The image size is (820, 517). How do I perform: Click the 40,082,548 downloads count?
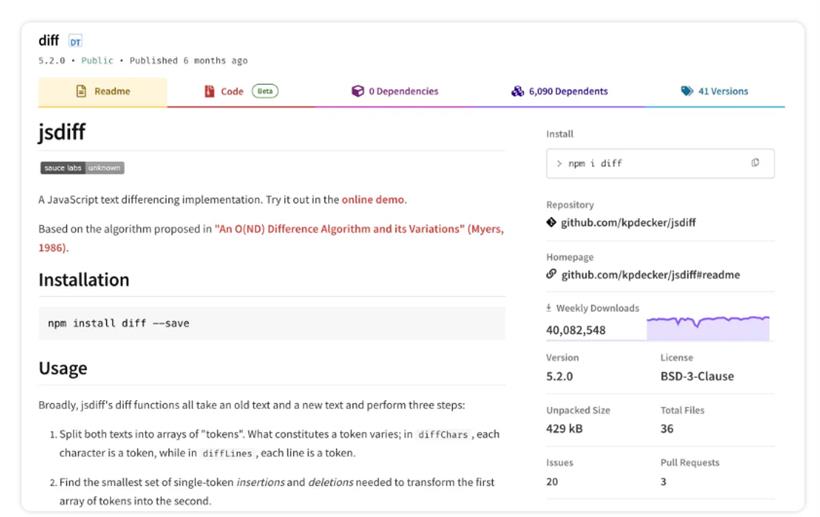[x=576, y=330]
